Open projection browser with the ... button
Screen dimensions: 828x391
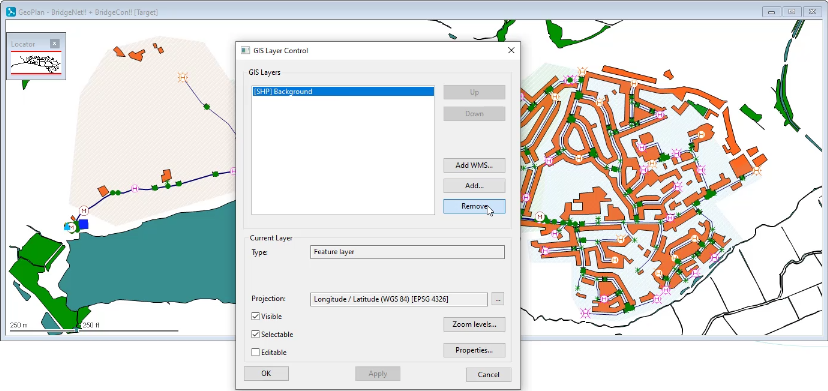click(x=497, y=299)
